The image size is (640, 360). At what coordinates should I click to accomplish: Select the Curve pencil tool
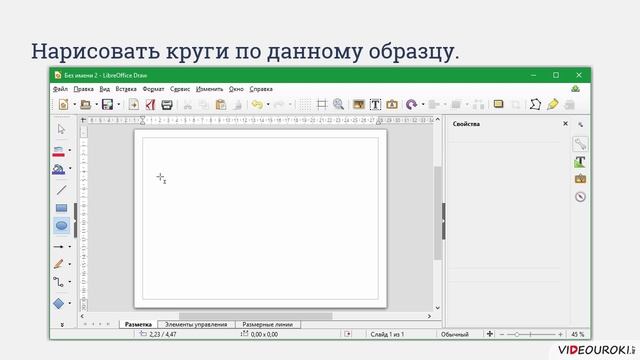(58, 264)
